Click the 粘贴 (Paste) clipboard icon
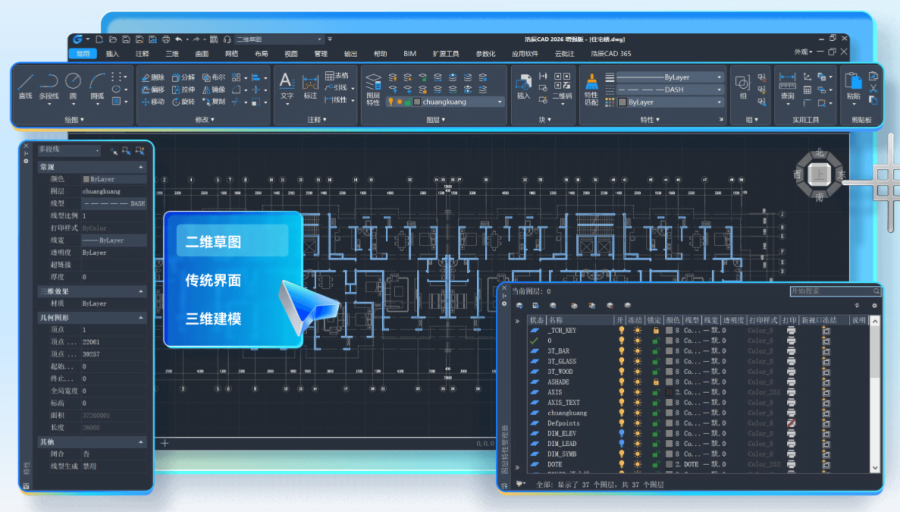 click(x=852, y=83)
